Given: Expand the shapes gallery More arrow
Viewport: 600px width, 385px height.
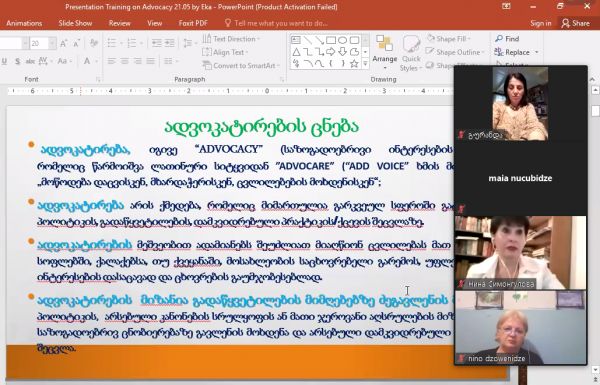Looking at the screenshot, I should 365,64.
